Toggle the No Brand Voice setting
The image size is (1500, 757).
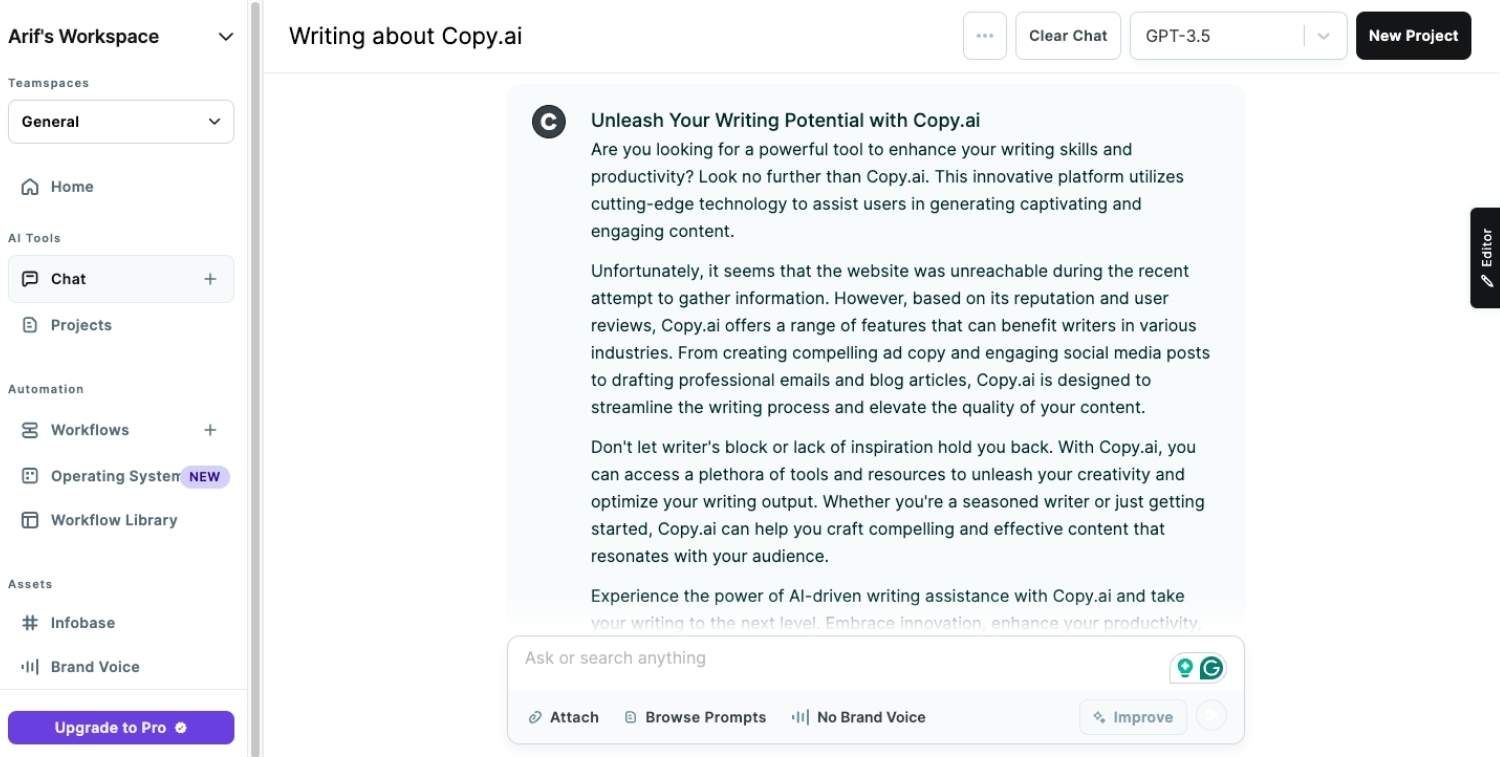pyautogui.click(x=858, y=716)
